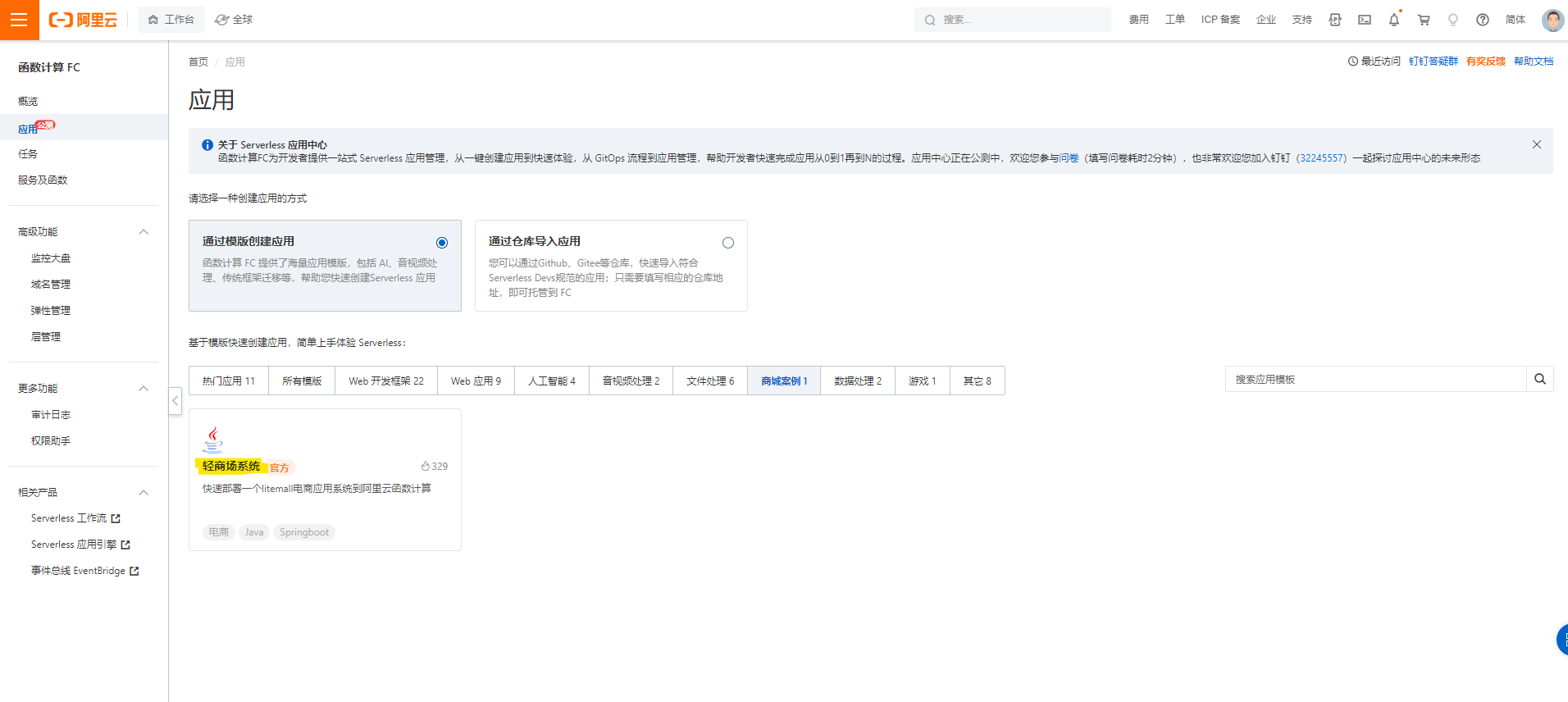The image size is (1568, 702).
Task: Focus the top 搜索 search box
Action: (x=1012, y=20)
